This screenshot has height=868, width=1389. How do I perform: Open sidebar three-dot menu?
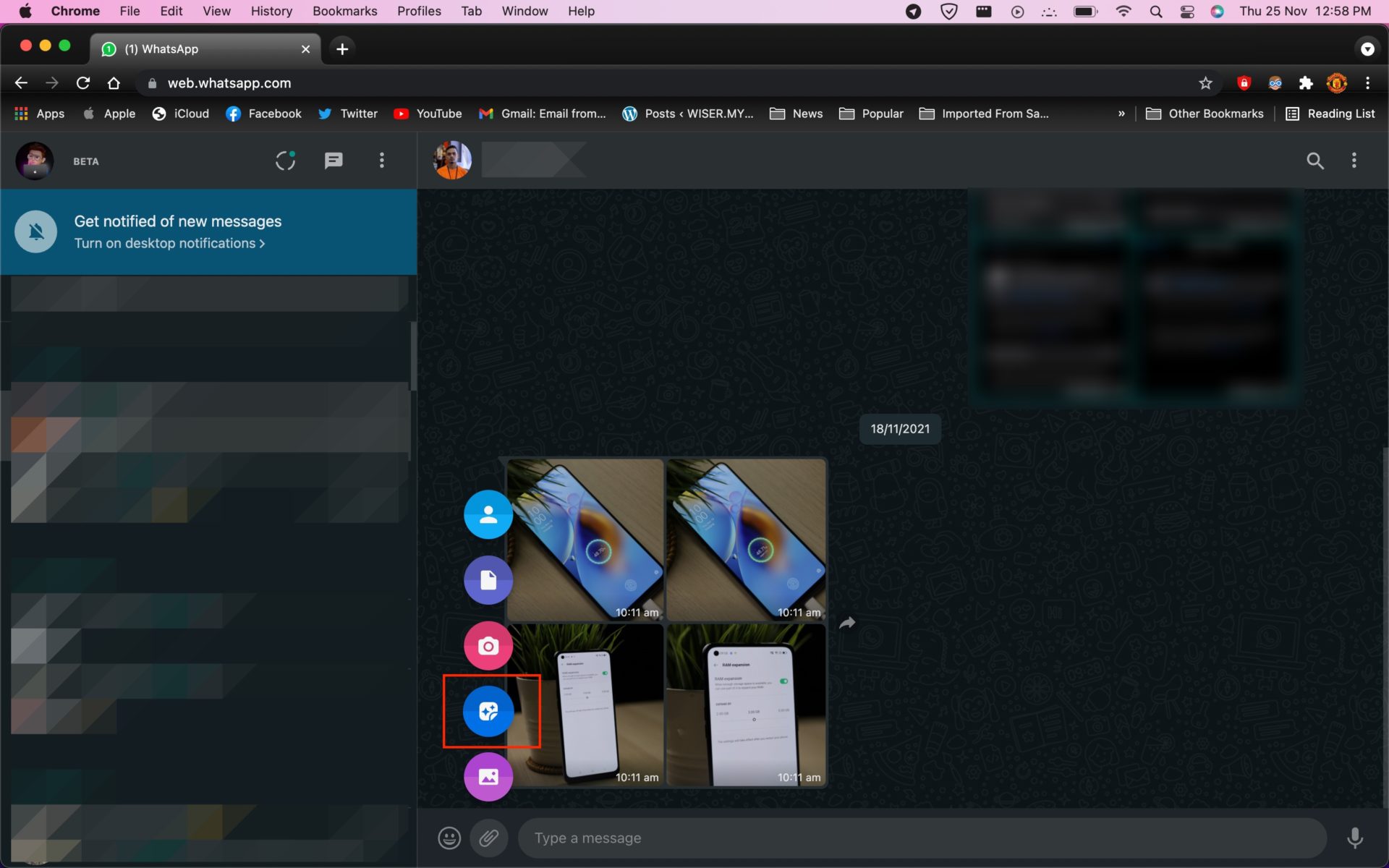click(x=382, y=161)
